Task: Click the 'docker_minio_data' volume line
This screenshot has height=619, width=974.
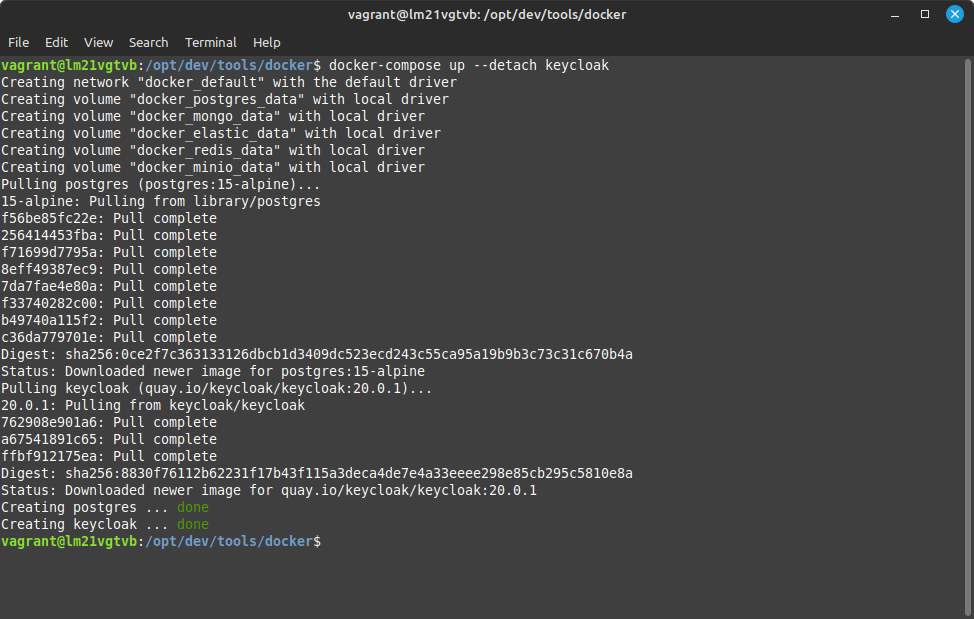Action: pyautogui.click(x=213, y=168)
